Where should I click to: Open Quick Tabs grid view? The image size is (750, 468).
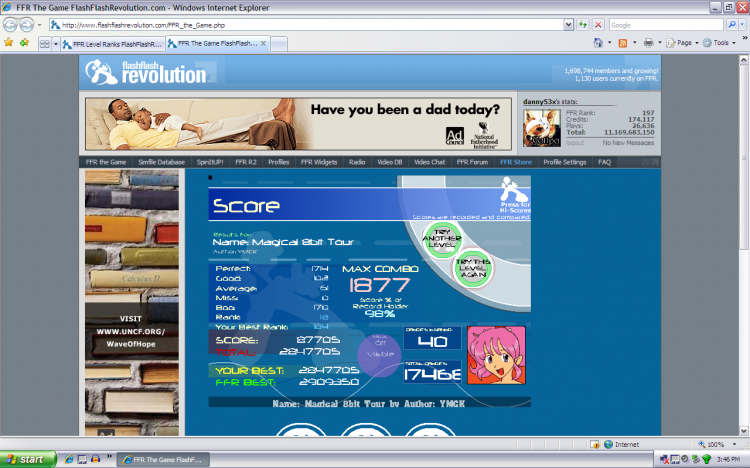point(44,44)
